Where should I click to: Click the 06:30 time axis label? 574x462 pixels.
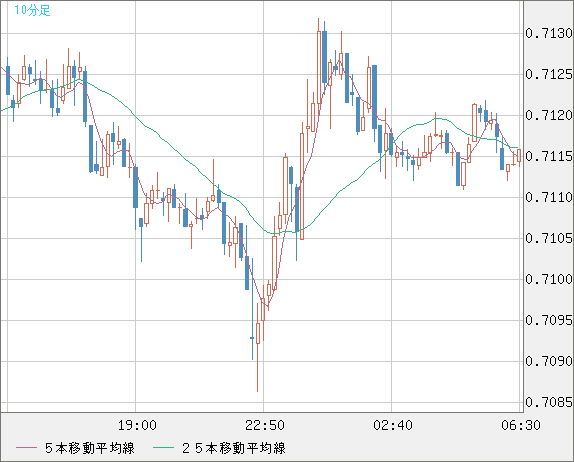pyautogui.click(x=521, y=425)
